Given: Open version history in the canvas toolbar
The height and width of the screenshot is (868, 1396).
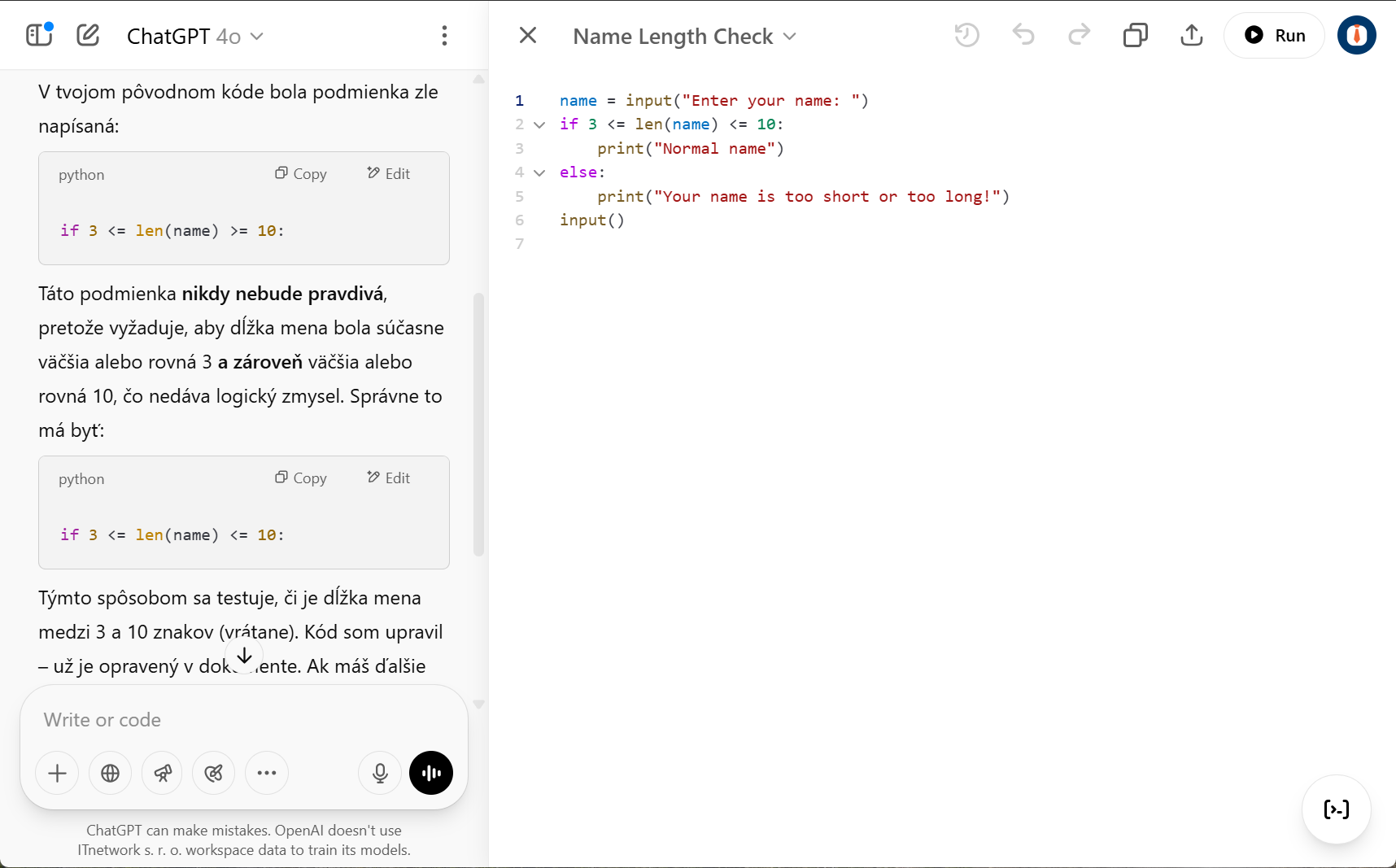Looking at the screenshot, I should click(966, 35).
